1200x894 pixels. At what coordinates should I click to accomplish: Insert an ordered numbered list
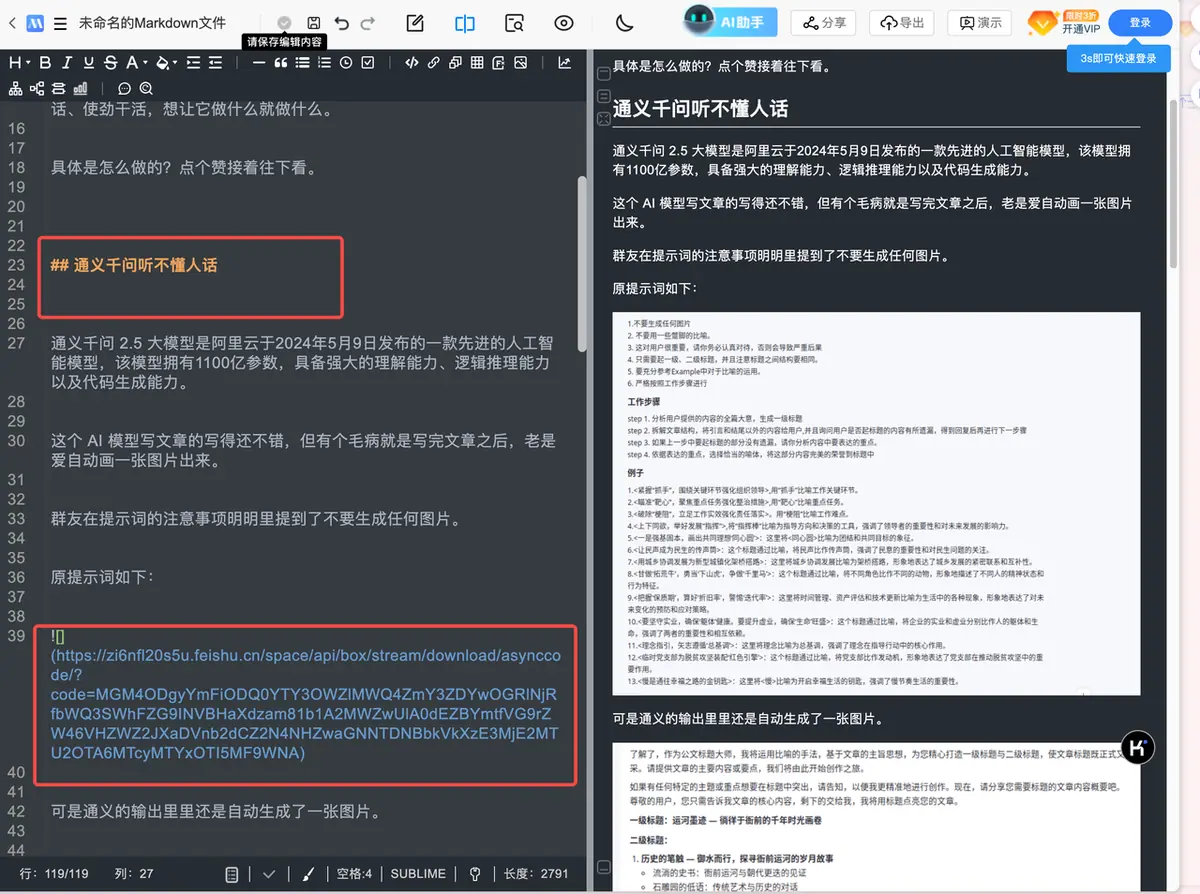pos(324,63)
